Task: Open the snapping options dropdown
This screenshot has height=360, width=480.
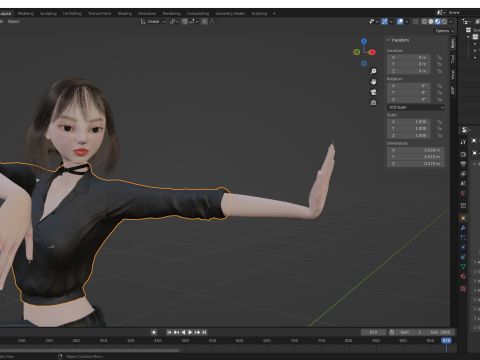Action: click(x=194, y=22)
